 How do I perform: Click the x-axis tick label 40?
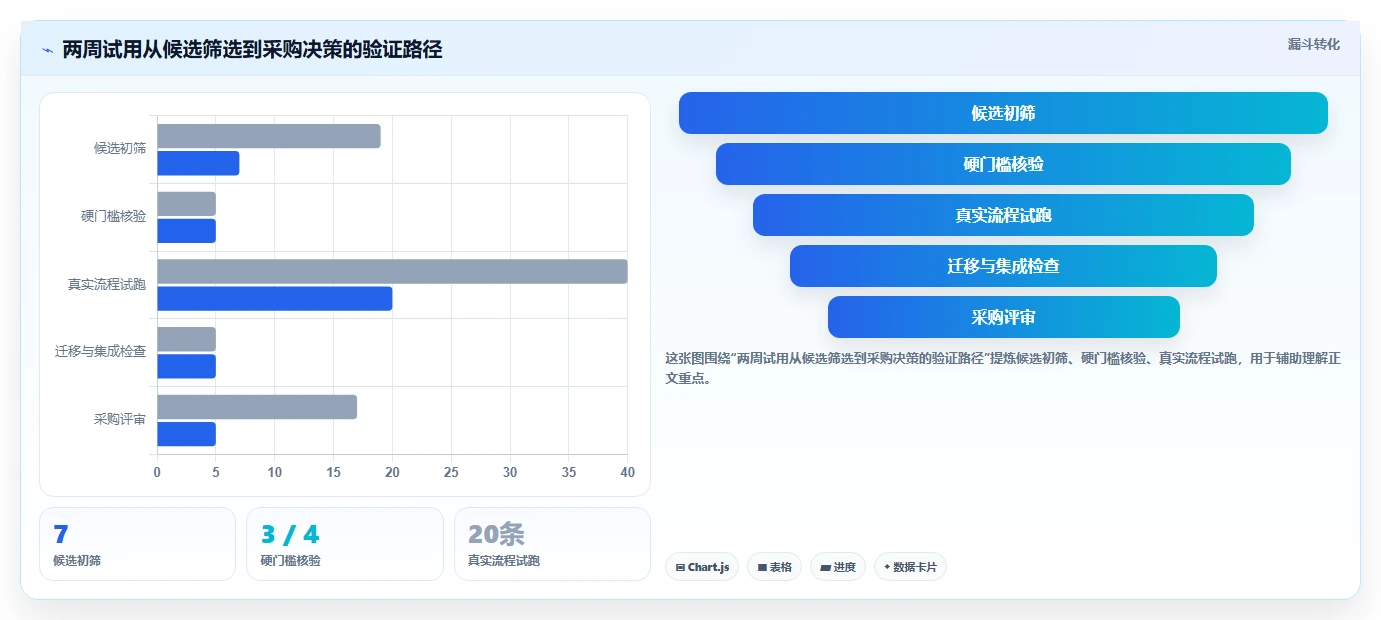tap(628, 472)
